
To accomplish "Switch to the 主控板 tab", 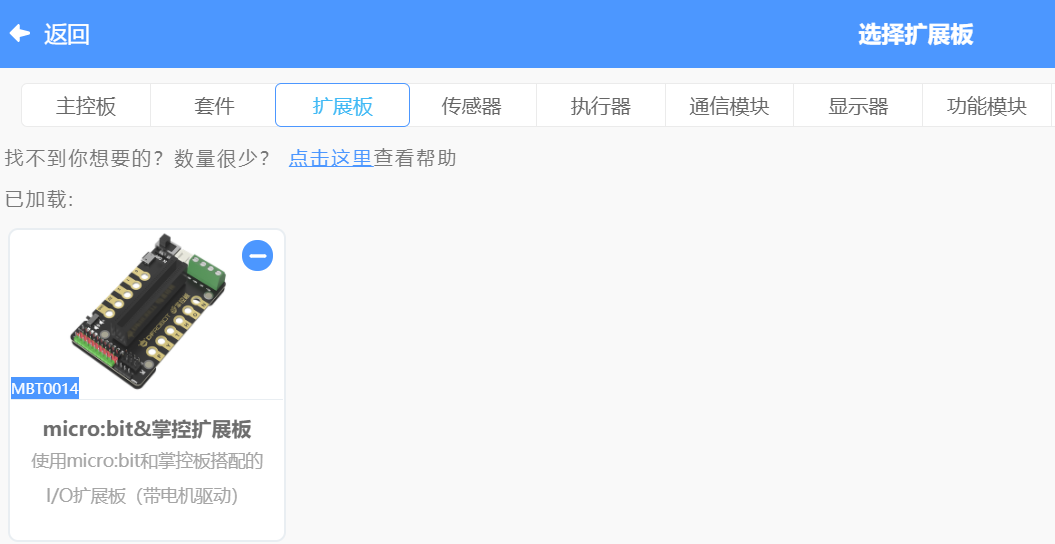I will click(x=86, y=106).
